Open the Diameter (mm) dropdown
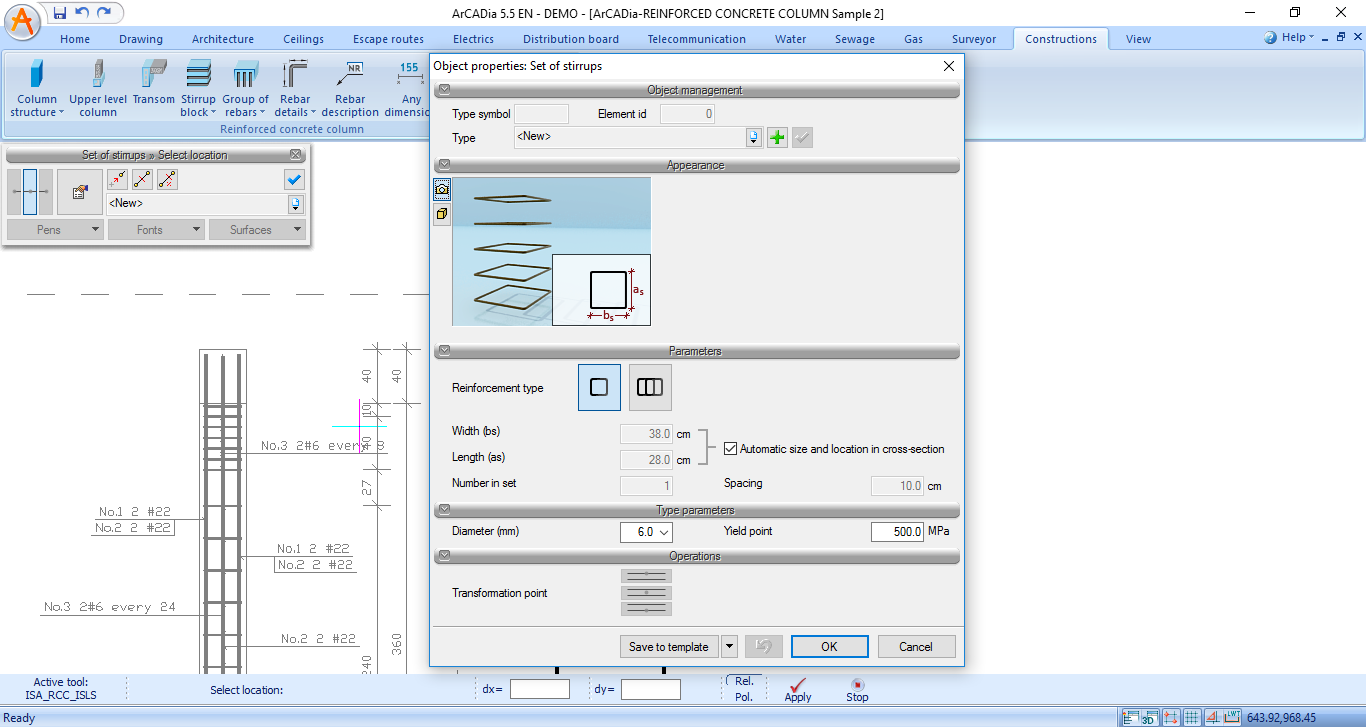 click(x=646, y=532)
